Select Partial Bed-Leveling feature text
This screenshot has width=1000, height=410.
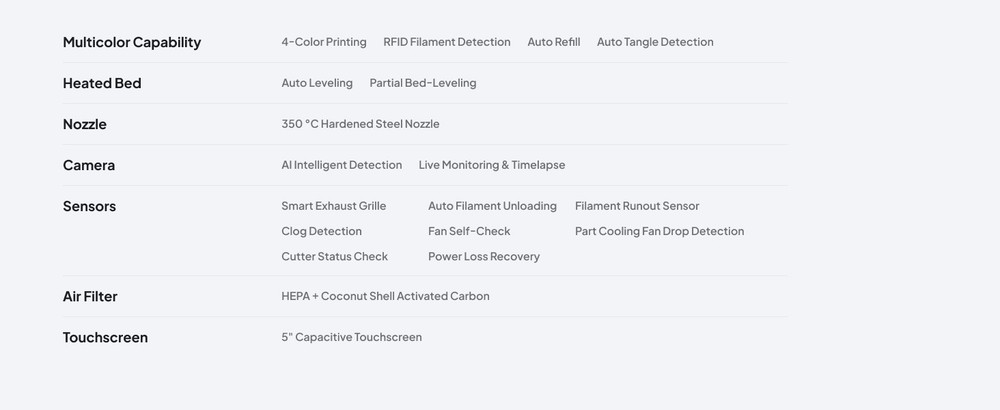point(423,83)
